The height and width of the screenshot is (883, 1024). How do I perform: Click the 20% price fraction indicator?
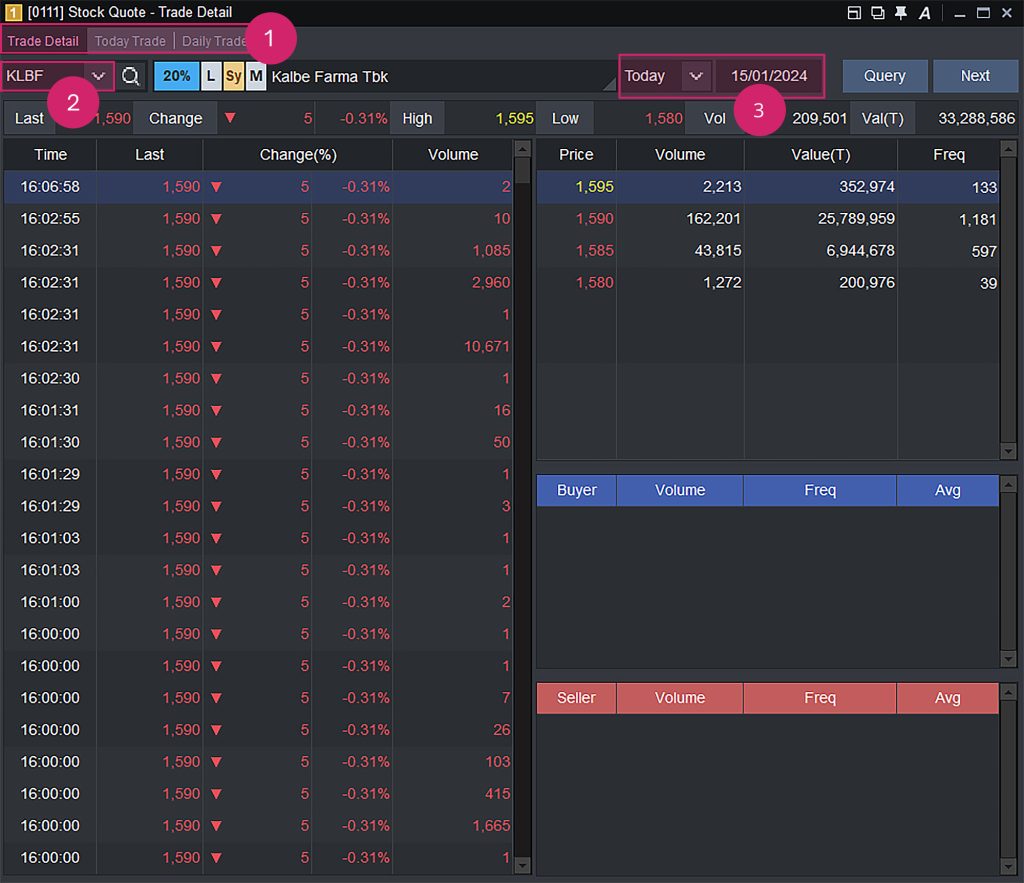pyautogui.click(x=176, y=75)
